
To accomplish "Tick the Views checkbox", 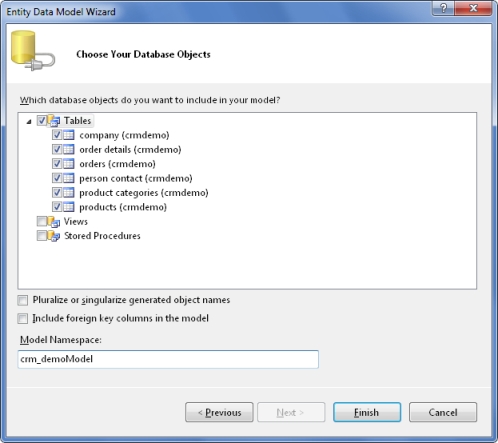I will (42, 221).
